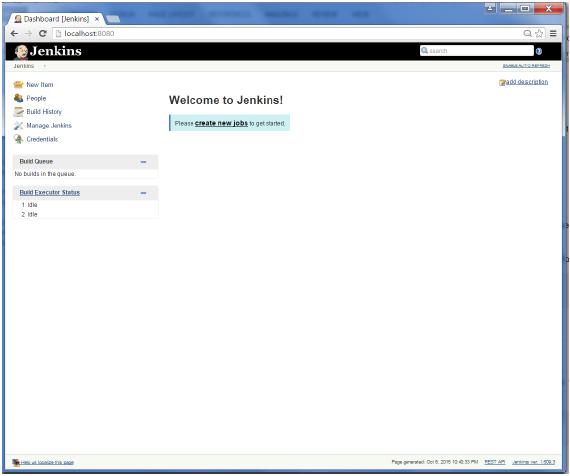570x476 pixels.
Task: Click executor 2 Idle row
Action: [85, 215]
